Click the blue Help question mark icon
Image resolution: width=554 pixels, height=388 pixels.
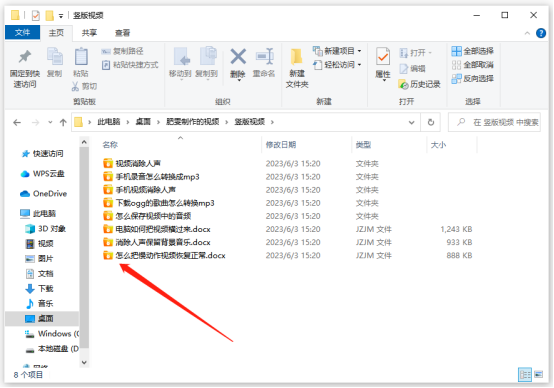541,33
